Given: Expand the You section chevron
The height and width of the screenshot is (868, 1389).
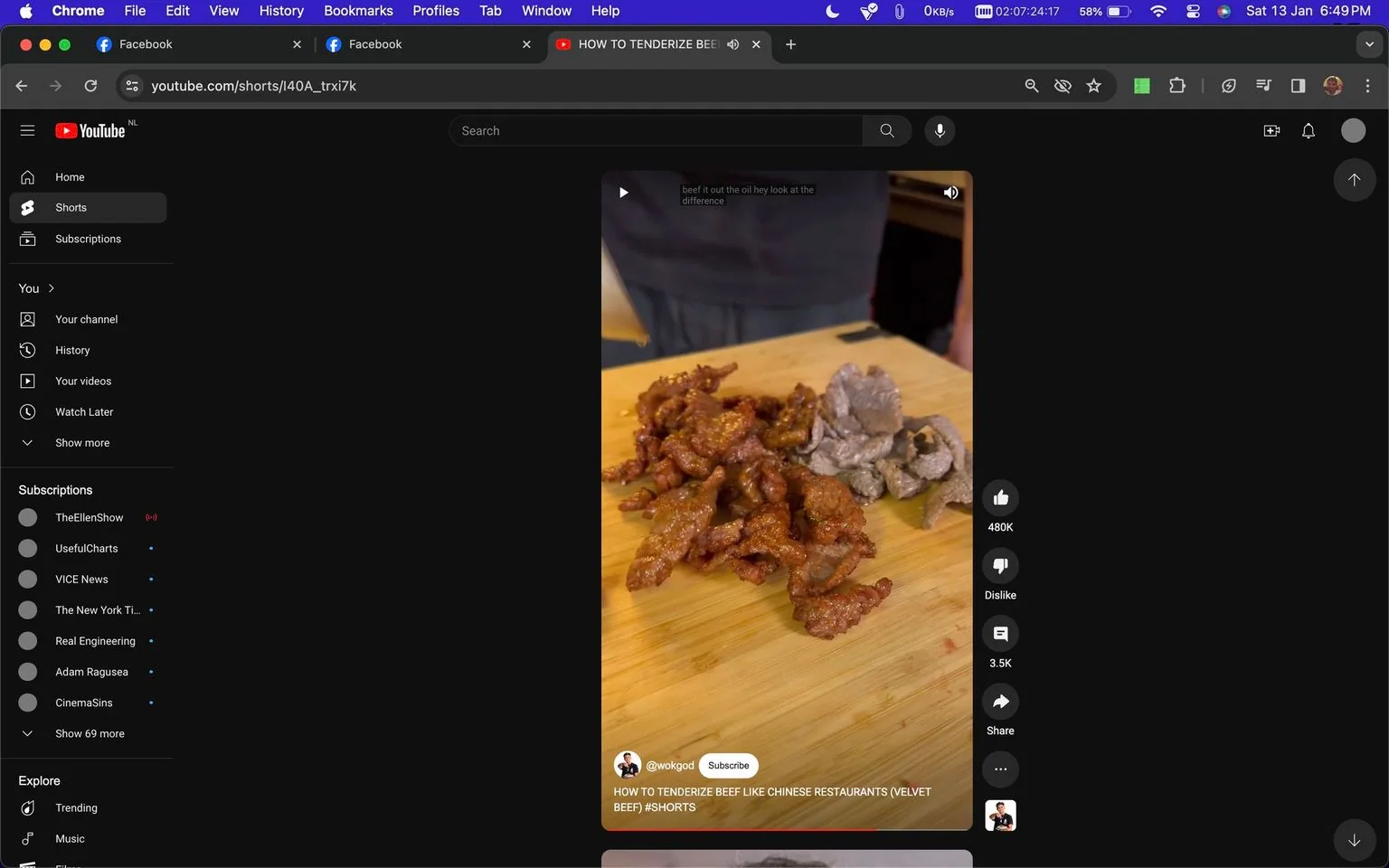Looking at the screenshot, I should tap(51, 288).
